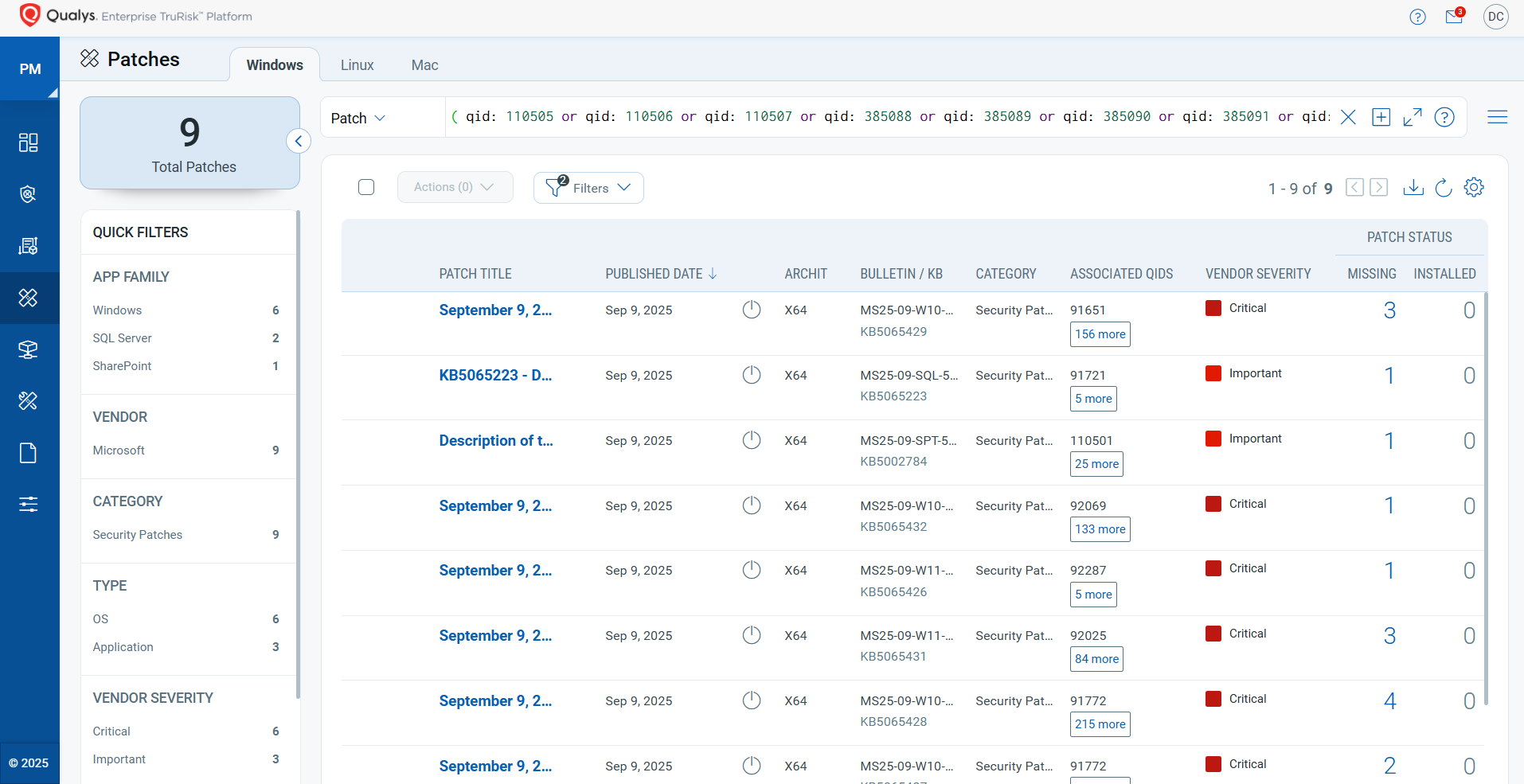Open table settings gear icon

click(x=1474, y=187)
